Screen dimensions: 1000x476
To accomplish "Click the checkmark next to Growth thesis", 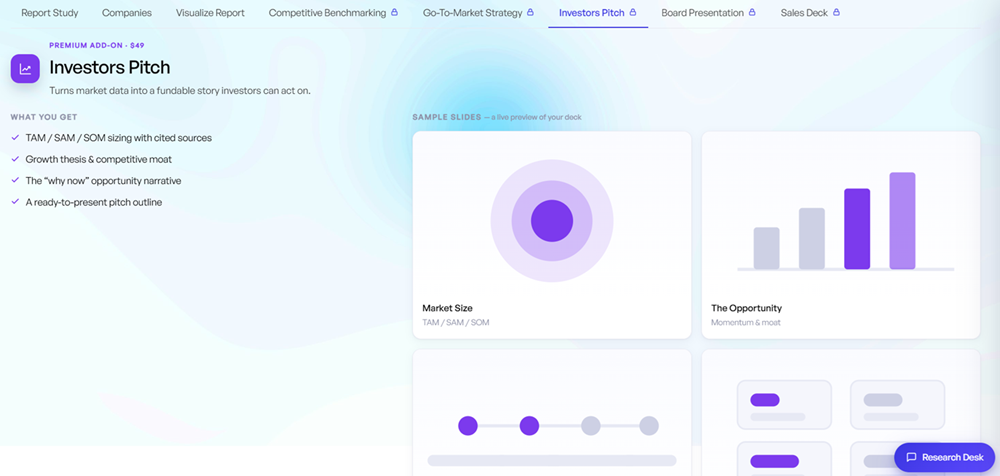I will (15, 160).
